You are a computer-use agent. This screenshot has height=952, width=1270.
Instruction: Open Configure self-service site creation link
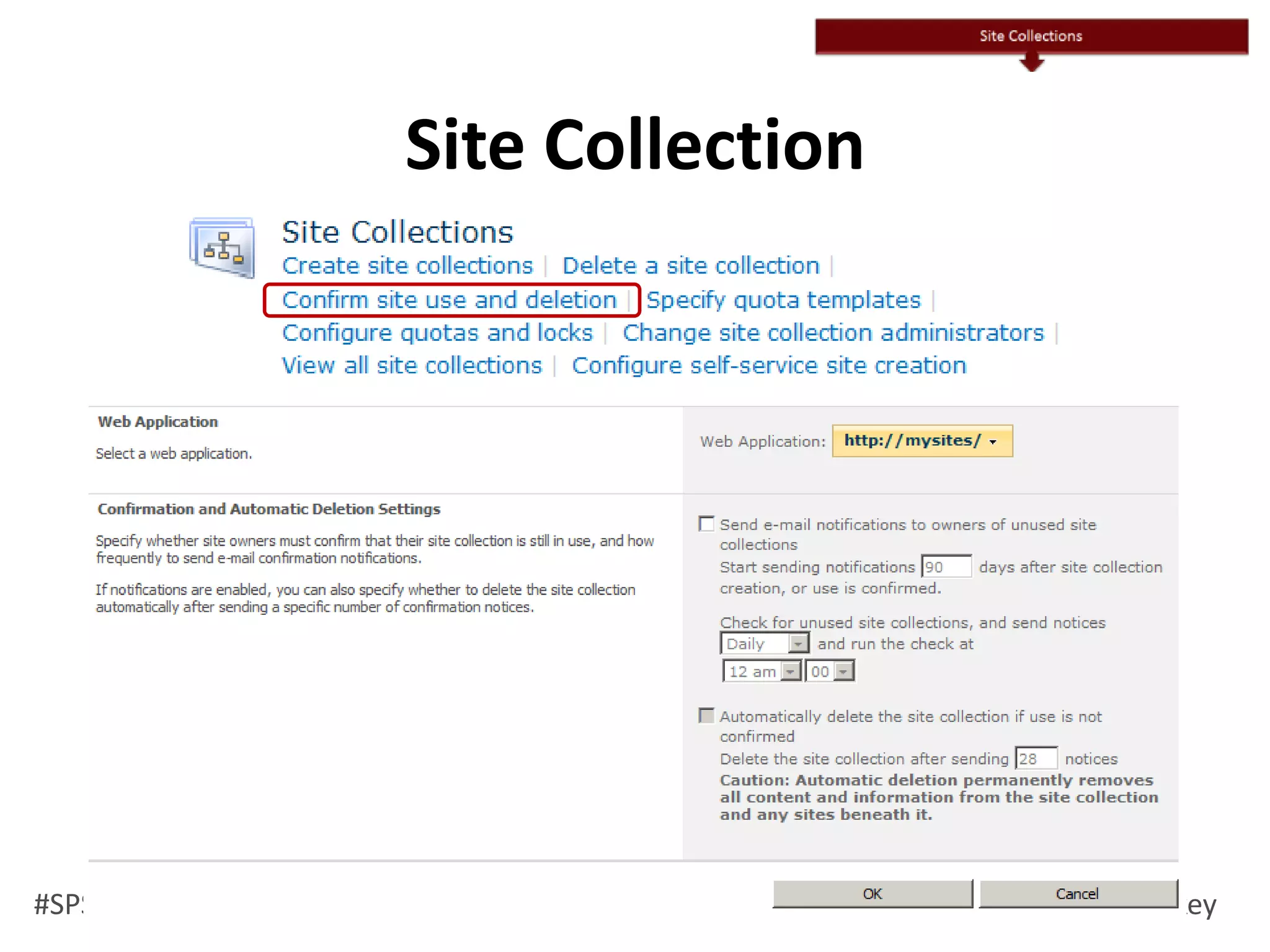769,366
